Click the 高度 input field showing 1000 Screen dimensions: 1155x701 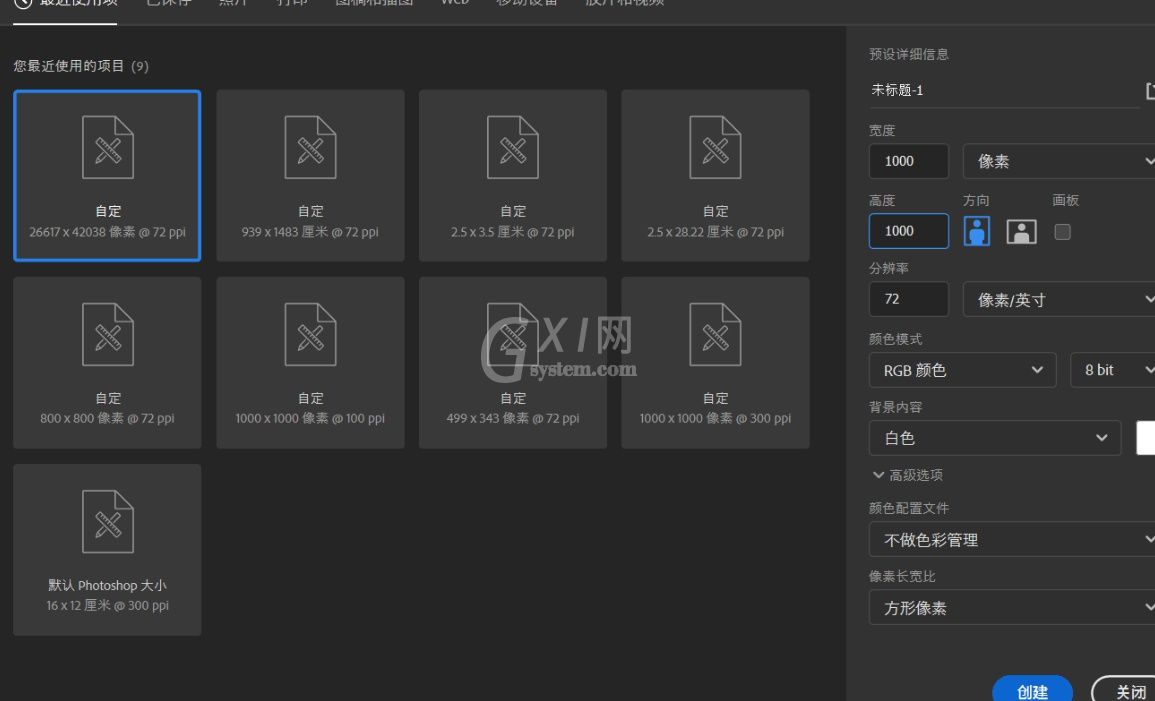(909, 231)
